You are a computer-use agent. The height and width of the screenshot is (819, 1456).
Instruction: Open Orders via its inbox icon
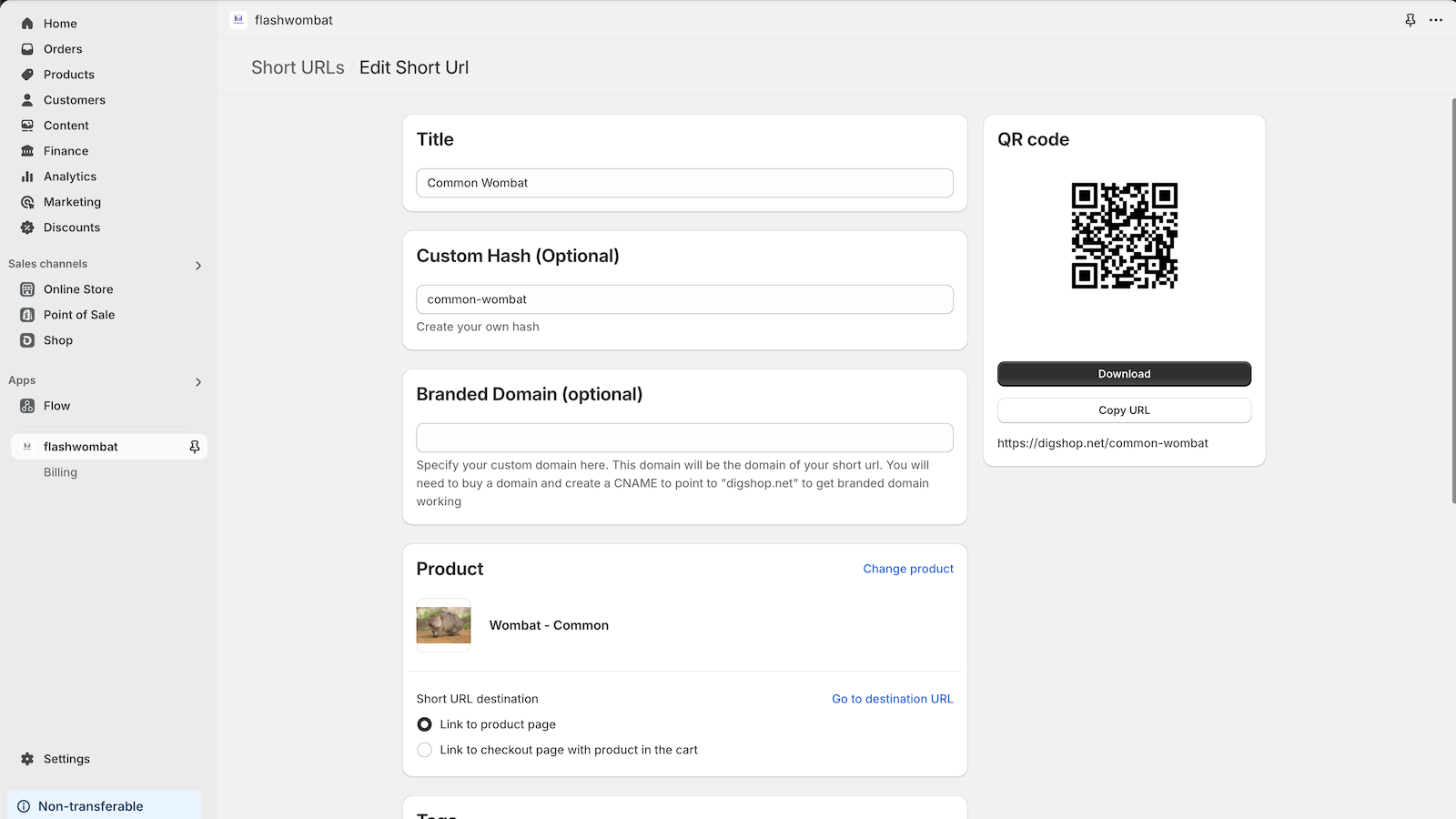point(27,49)
